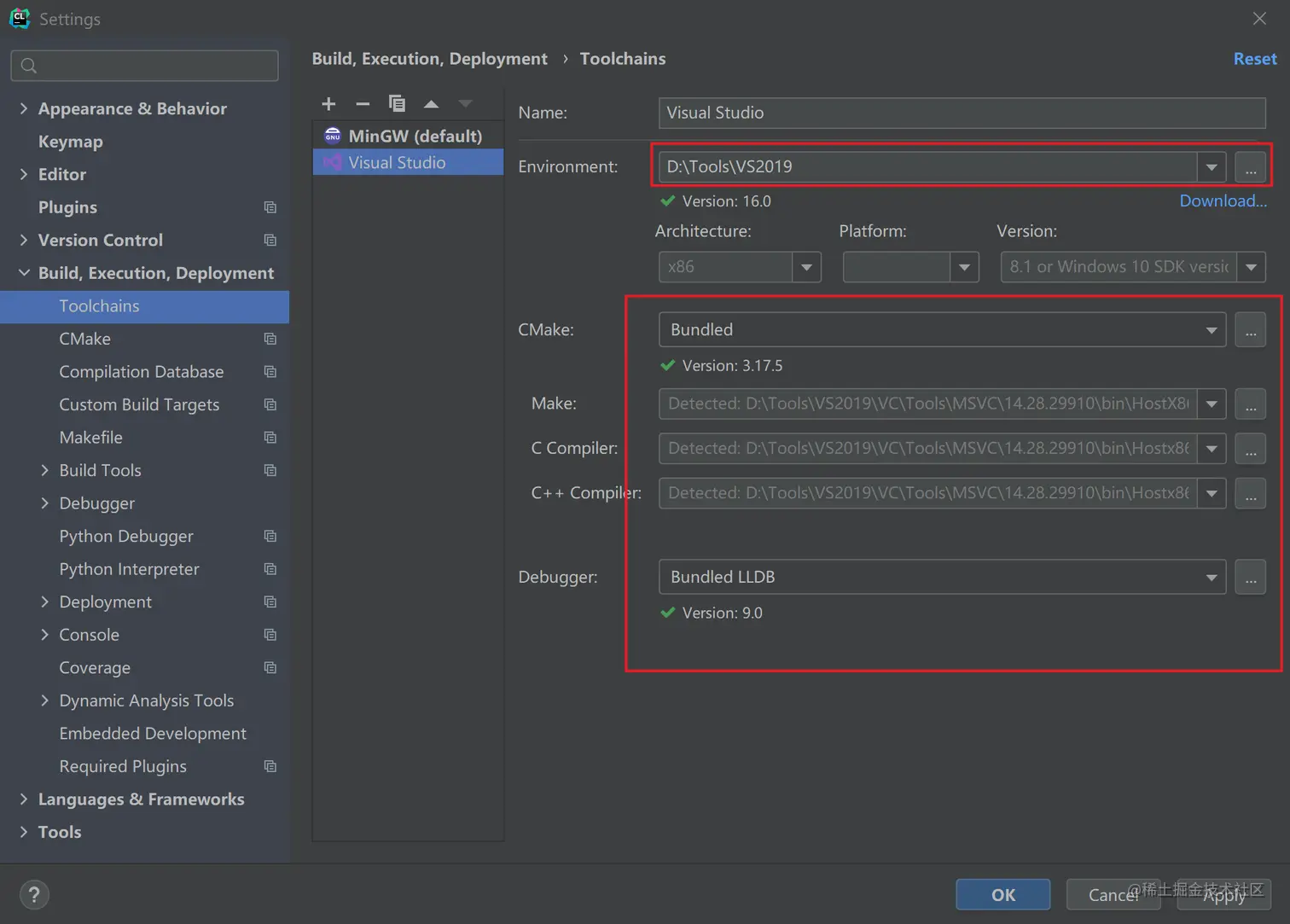The height and width of the screenshot is (924, 1290).
Task: Click the Download... link
Action: [1223, 201]
